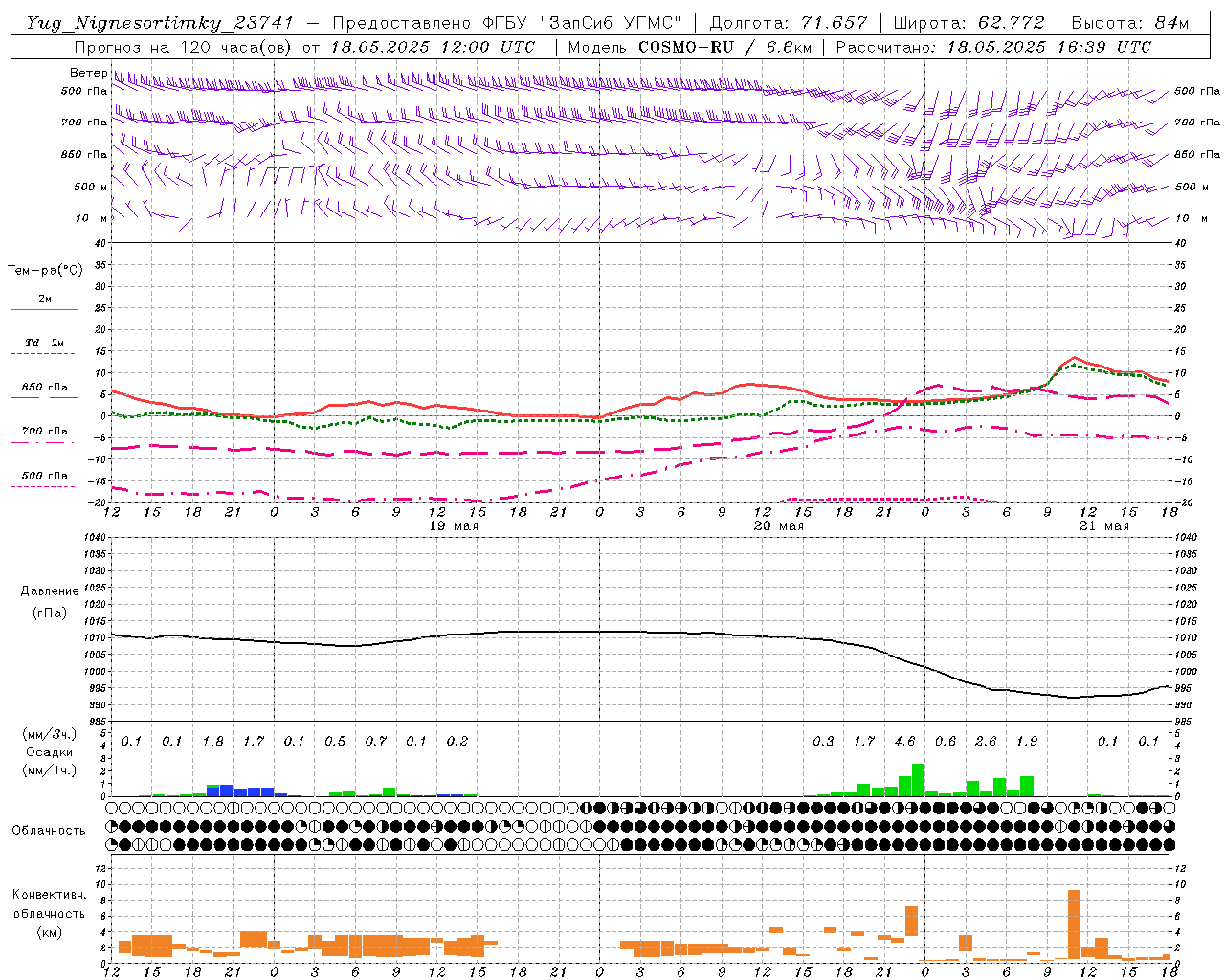Image resolution: width=1225 pixels, height=980 pixels.
Task: Click the 2.6 precipitation total value
Action: click(986, 741)
